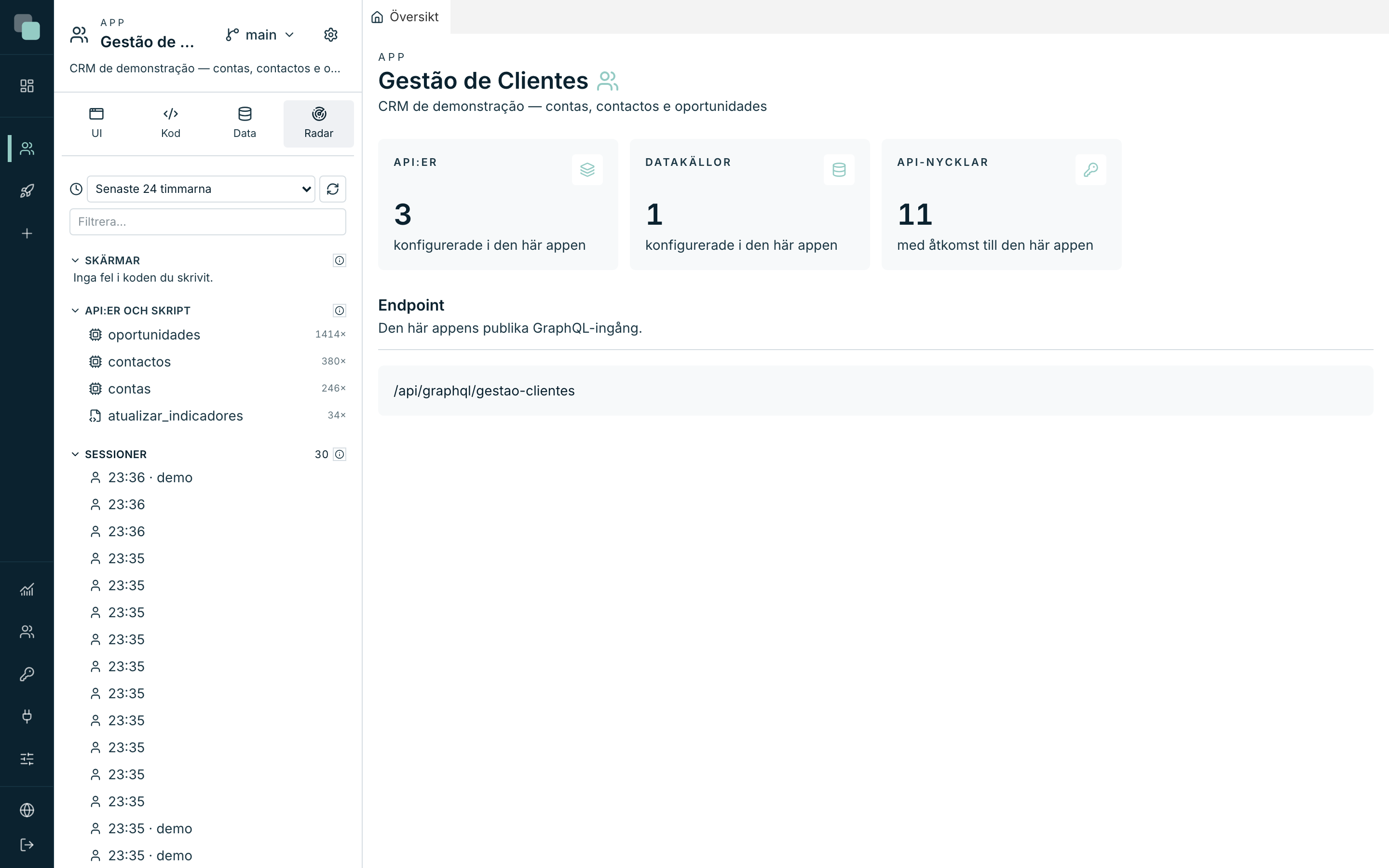Open the team members icon near the bottom
Image resolution: width=1389 pixels, height=868 pixels.
click(27, 632)
